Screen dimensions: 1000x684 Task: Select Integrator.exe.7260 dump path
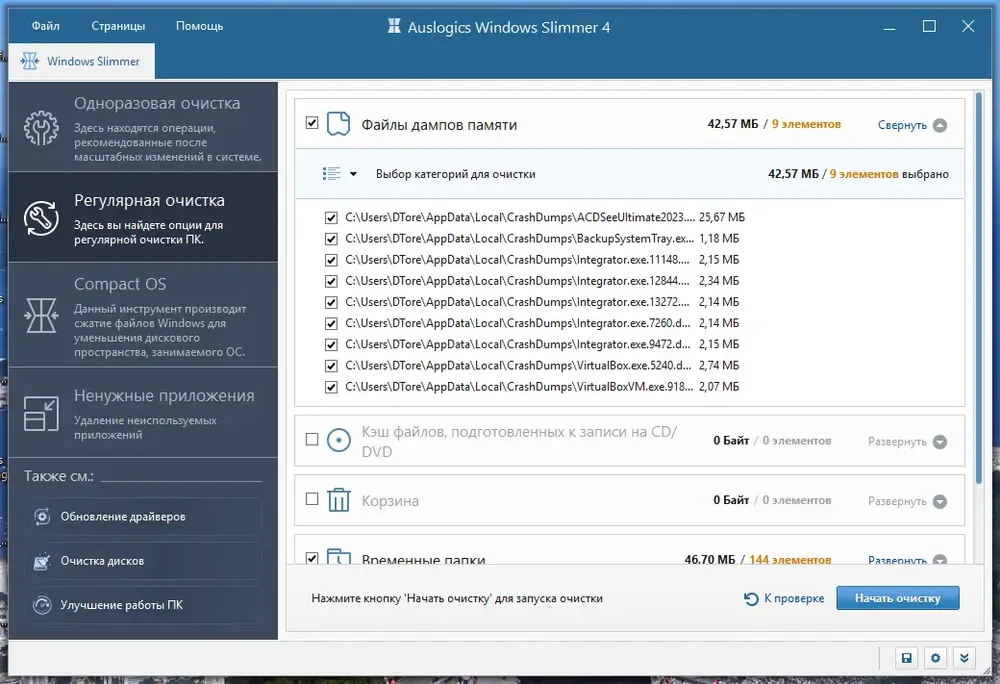pyautogui.click(x=517, y=323)
